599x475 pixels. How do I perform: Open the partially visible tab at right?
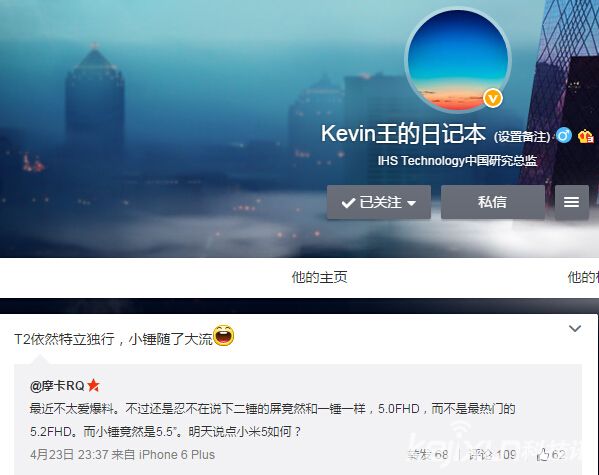(x=583, y=277)
